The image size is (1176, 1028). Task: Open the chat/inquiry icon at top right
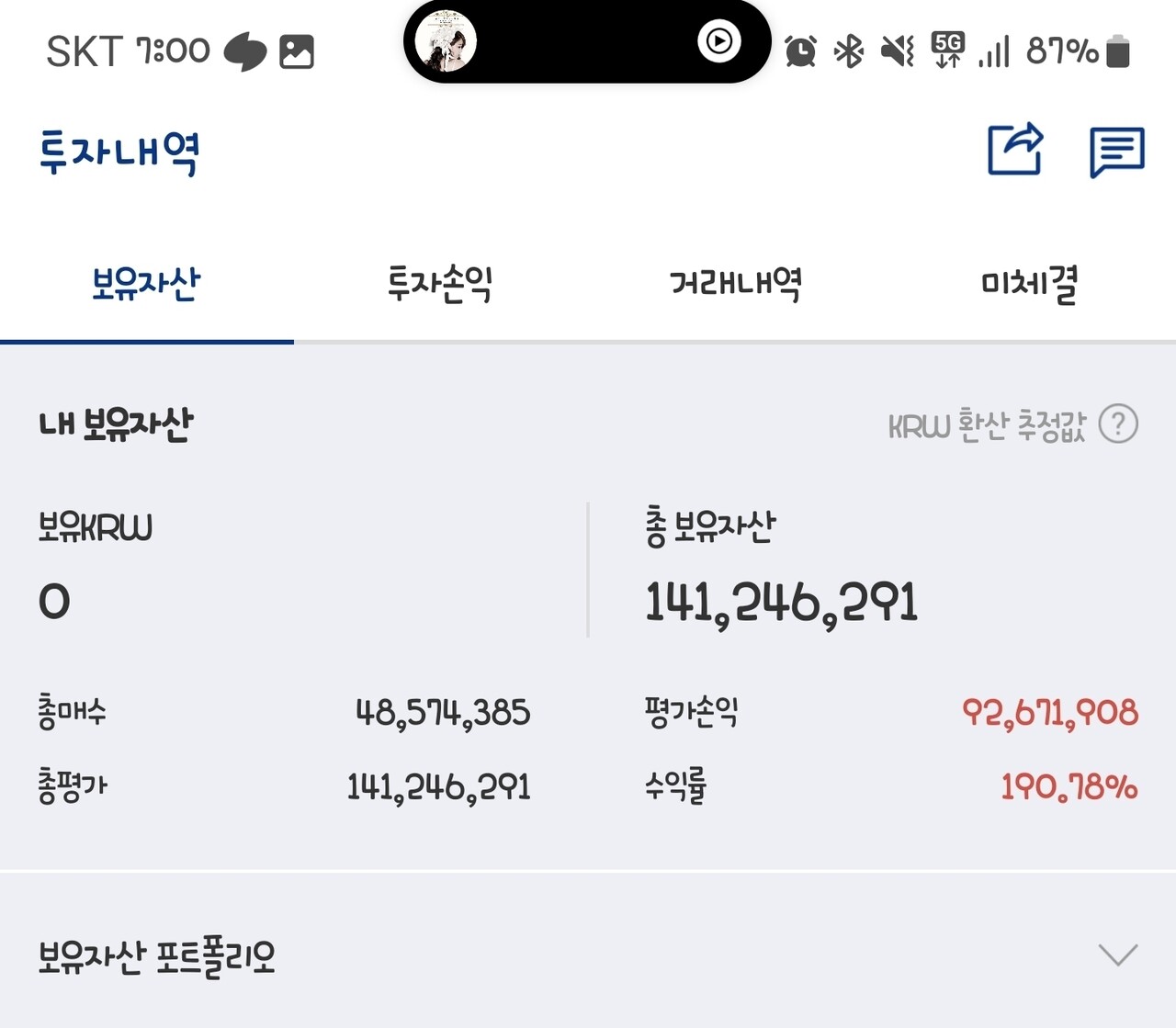coord(1115,152)
